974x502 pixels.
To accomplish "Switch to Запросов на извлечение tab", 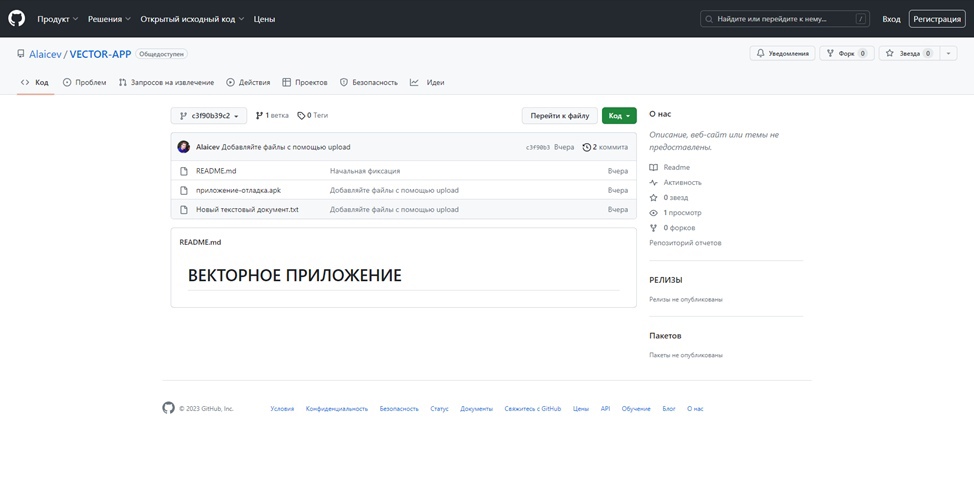I will [x=166, y=82].
